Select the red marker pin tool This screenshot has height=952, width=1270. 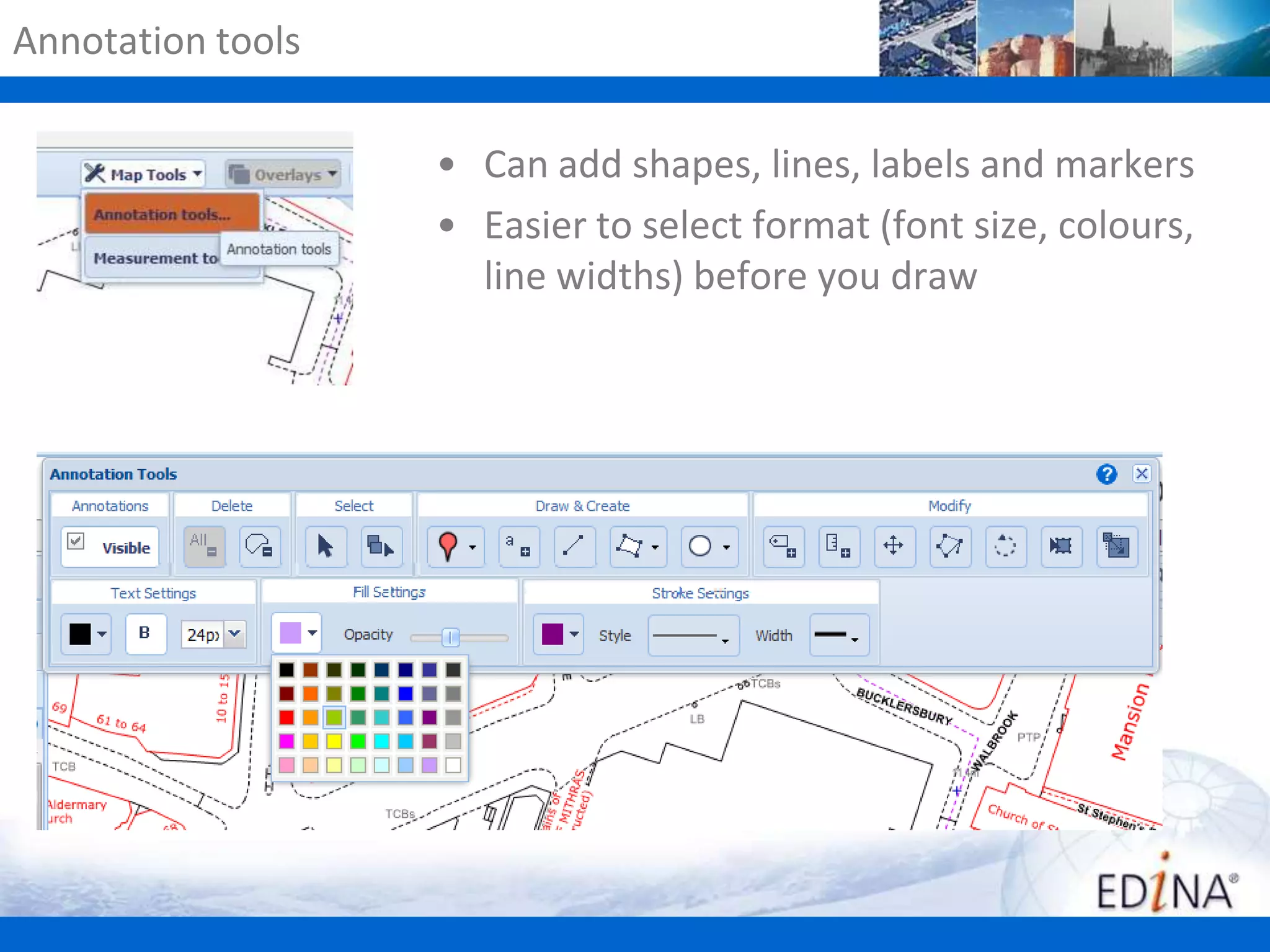tap(447, 546)
